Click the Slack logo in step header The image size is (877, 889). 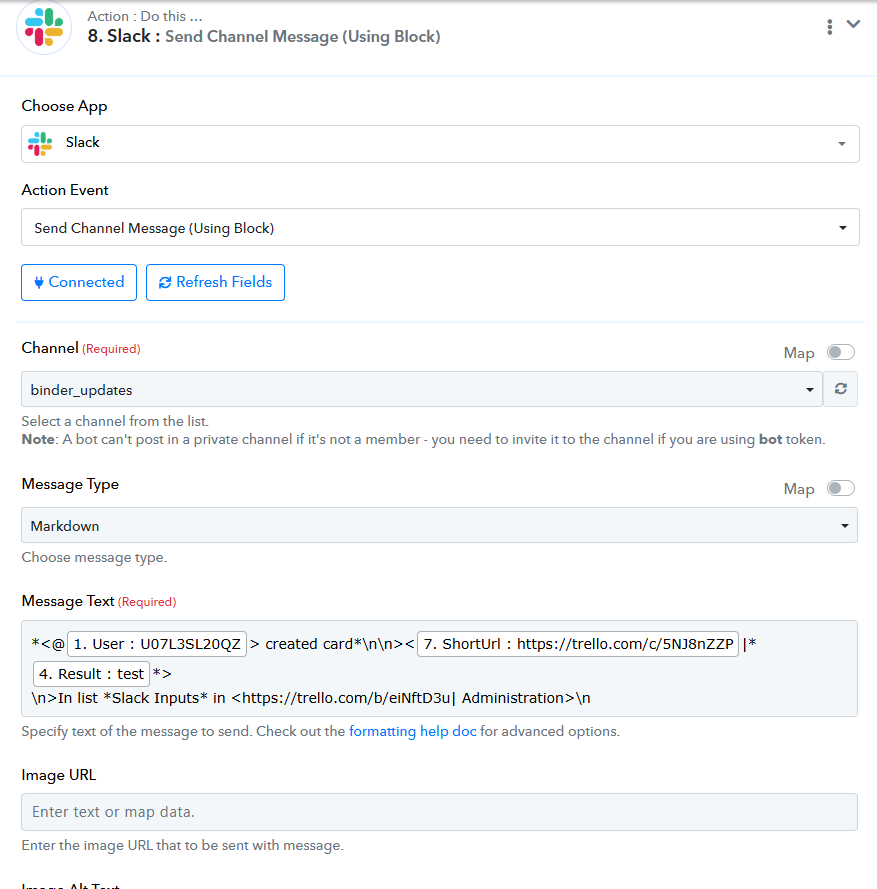[44, 27]
